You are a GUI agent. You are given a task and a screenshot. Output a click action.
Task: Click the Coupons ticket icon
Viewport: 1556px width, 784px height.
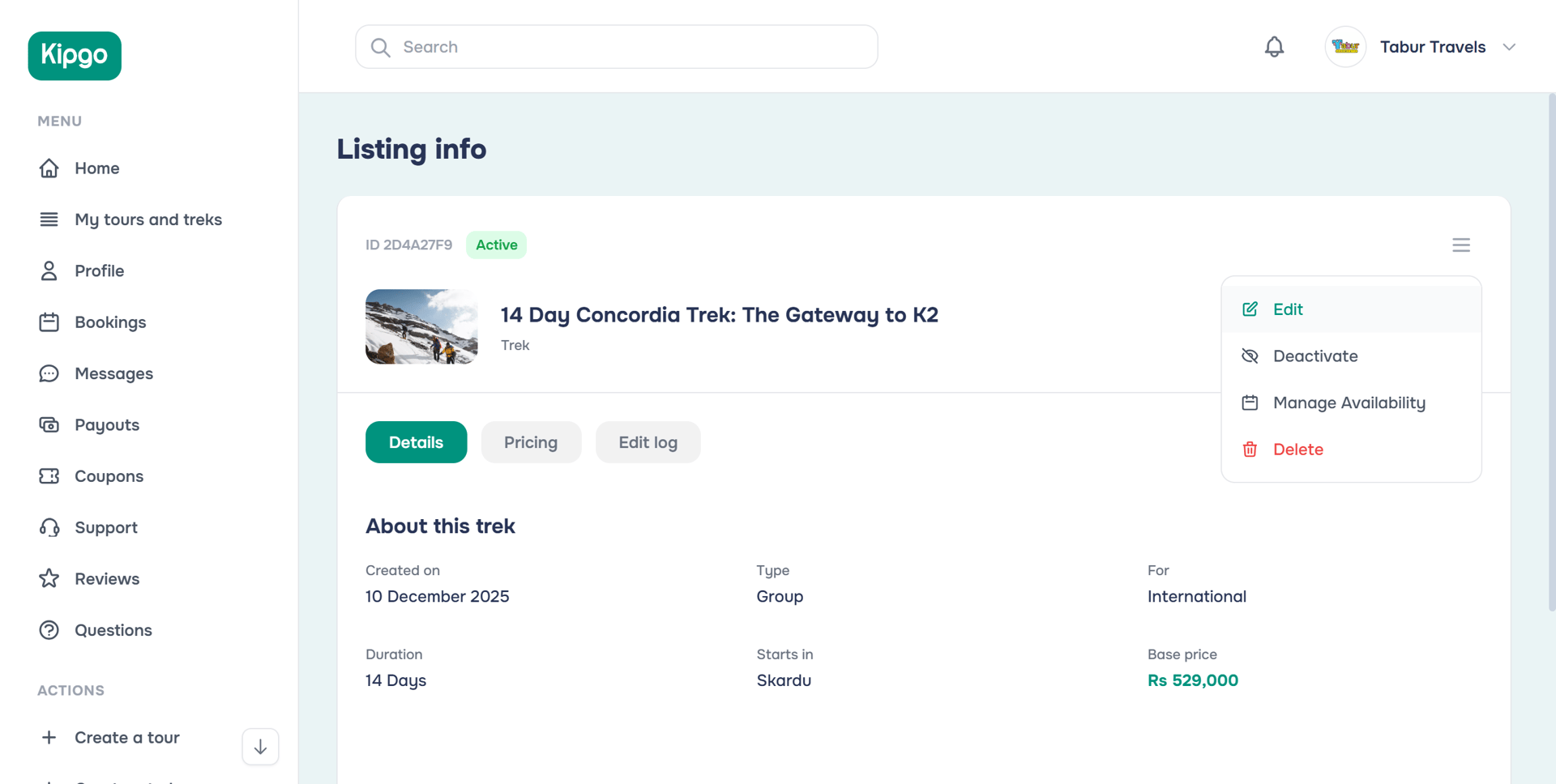pyautogui.click(x=49, y=476)
